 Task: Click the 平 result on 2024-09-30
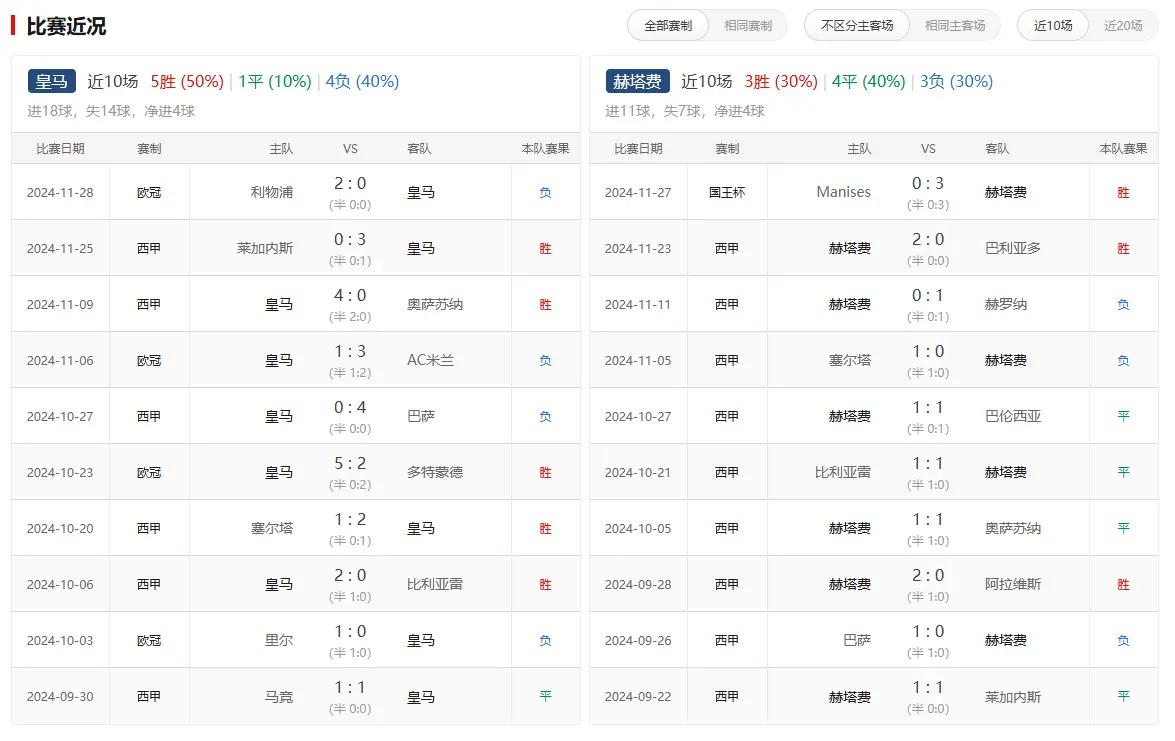(x=546, y=696)
